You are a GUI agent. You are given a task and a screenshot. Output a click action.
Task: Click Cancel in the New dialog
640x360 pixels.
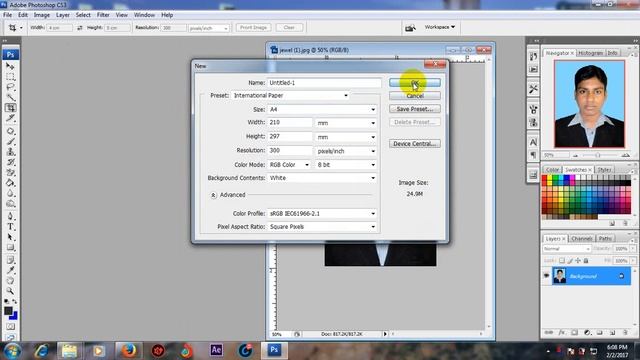coord(415,96)
